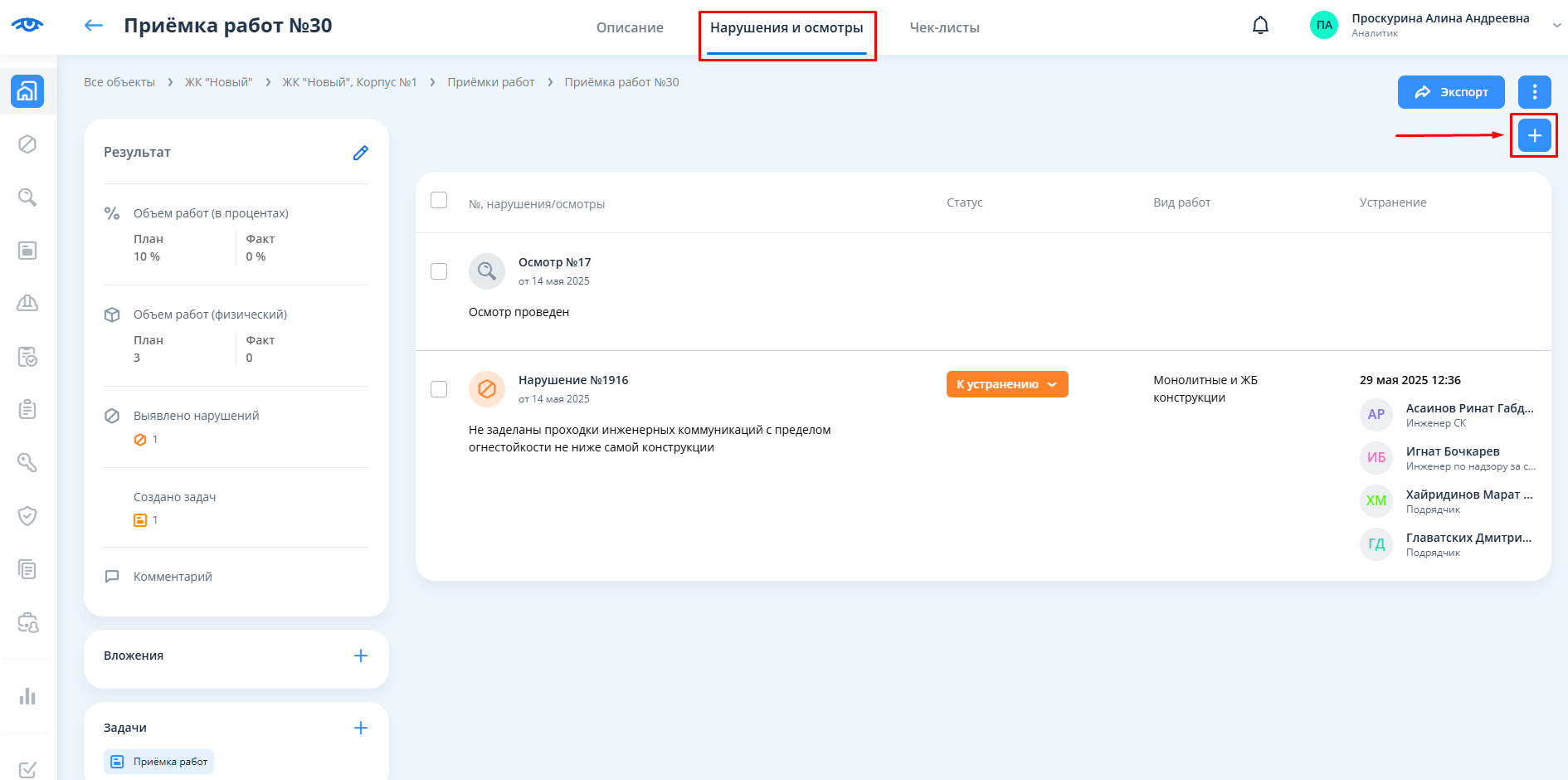This screenshot has width=1568, height=780.
Task: Tick the checkbox for Нарушение №1916
Action: [x=439, y=389]
